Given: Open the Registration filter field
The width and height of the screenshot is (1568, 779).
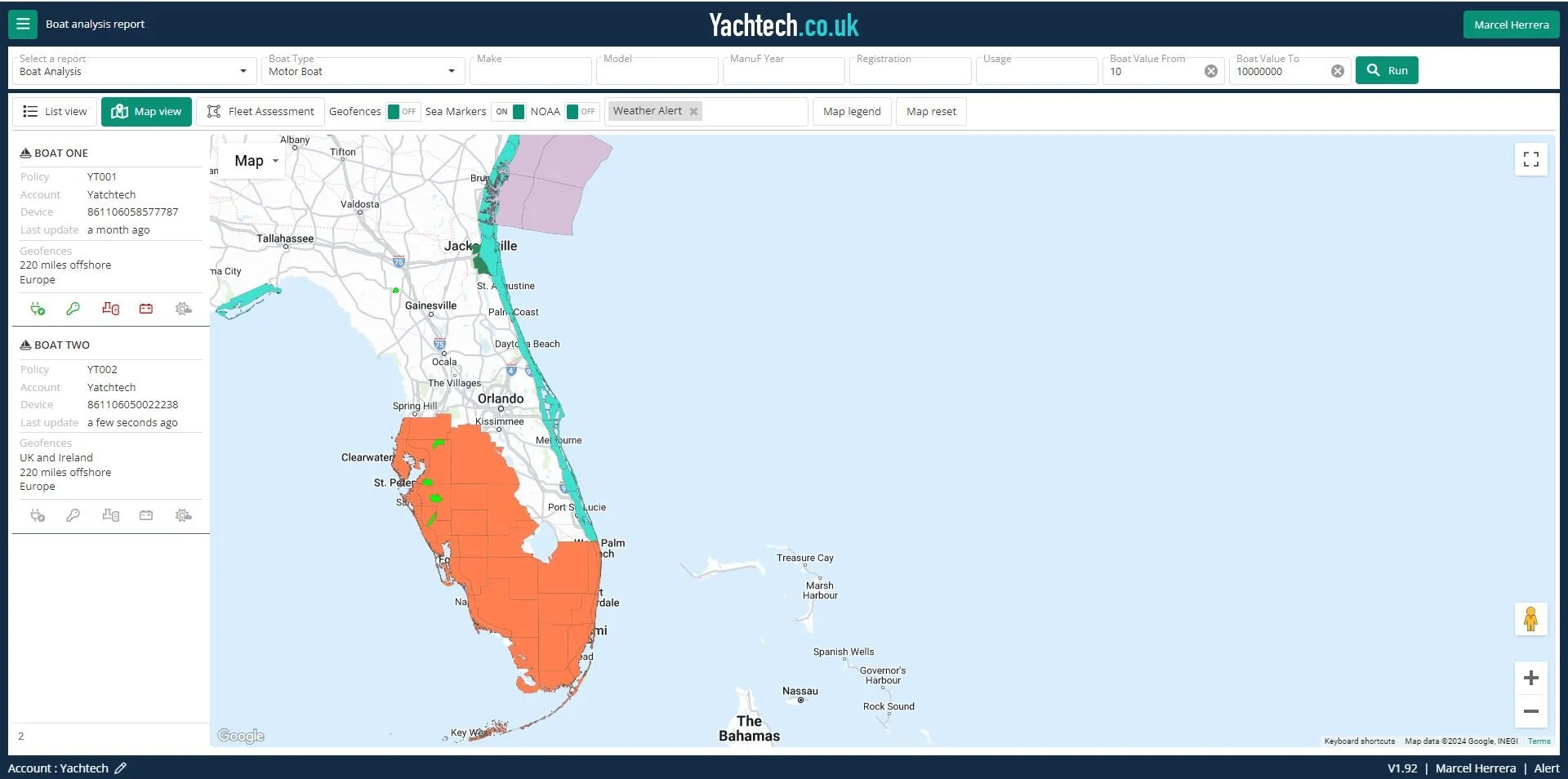Looking at the screenshot, I should (x=911, y=71).
